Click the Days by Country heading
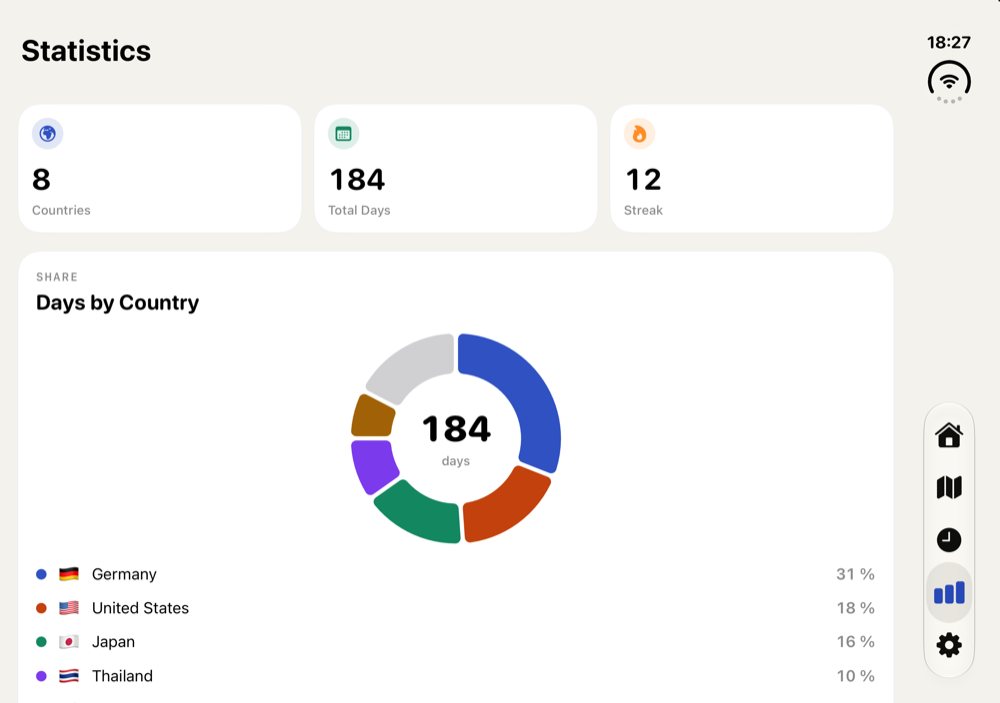1000x703 pixels. coord(117,302)
